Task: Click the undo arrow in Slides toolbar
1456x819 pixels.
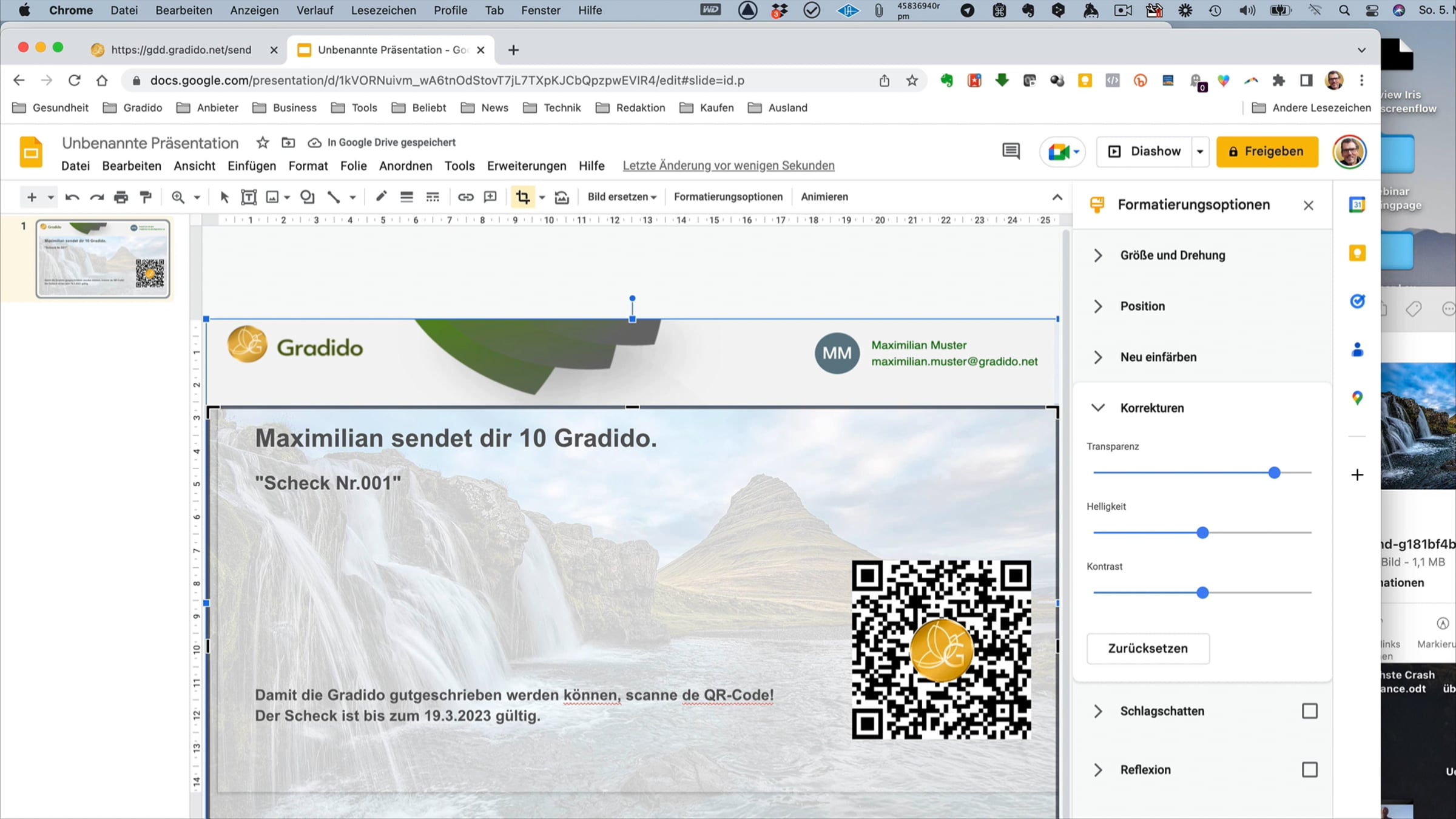Action: (x=72, y=197)
